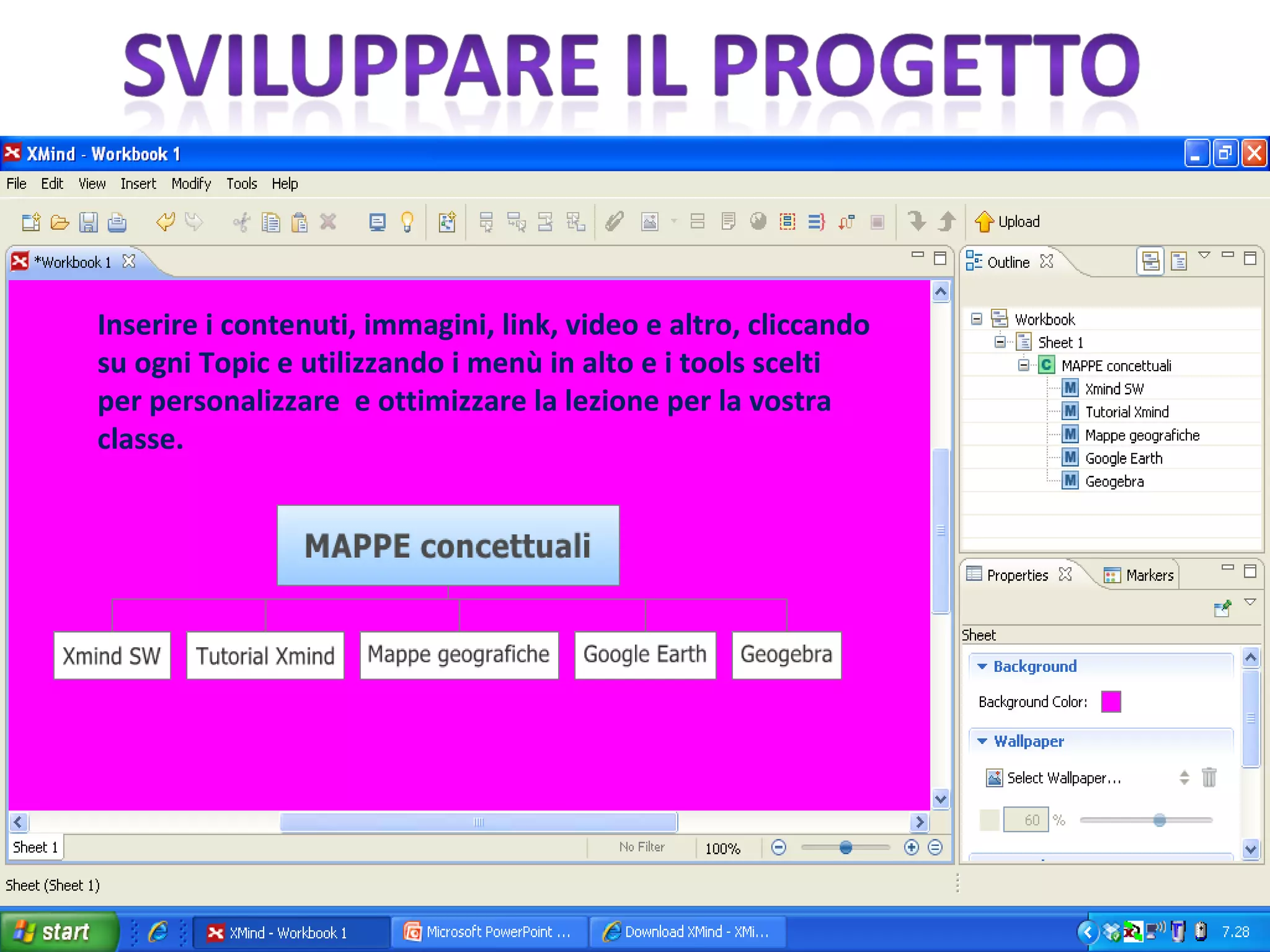Viewport: 1270px width, 952px height.
Task: Open a file with folder icon
Action: [60, 222]
